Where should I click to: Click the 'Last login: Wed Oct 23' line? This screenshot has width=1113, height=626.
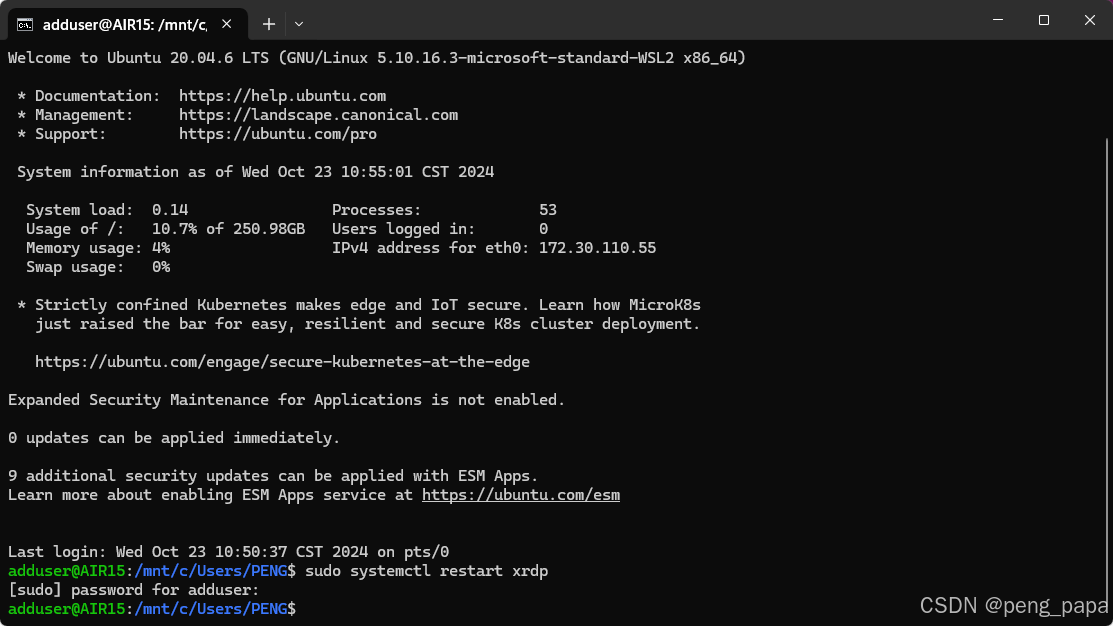pos(229,551)
